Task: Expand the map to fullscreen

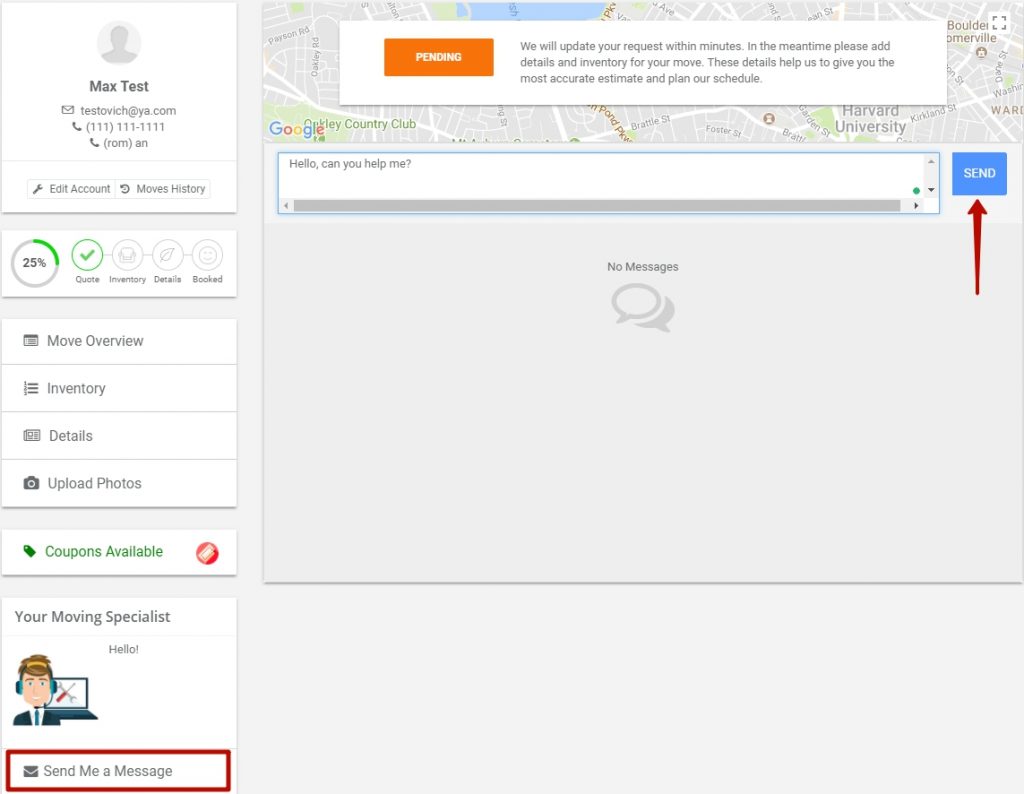Action: (x=998, y=21)
